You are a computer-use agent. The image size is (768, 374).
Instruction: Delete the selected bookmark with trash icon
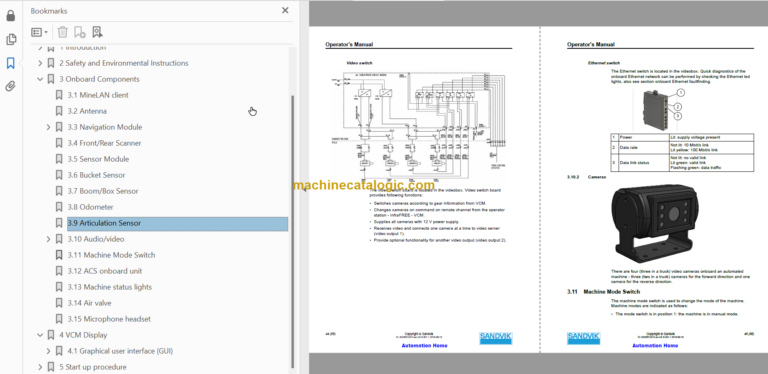[x=63, y=32]
